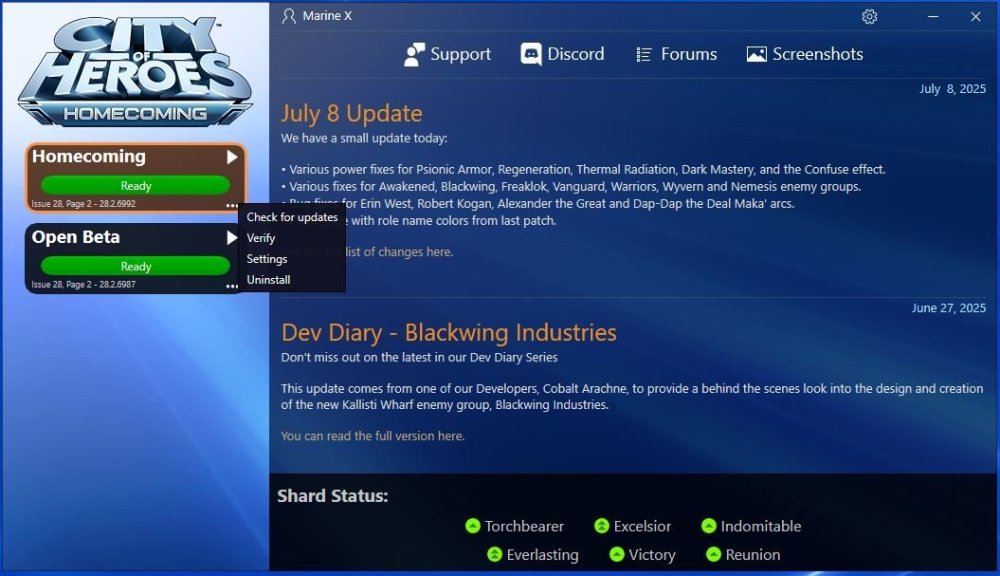The width and height of the screenshot is (1000, 576).
Task: Click the Torchbearer shard status icon
Action: [x=473, y=526]
